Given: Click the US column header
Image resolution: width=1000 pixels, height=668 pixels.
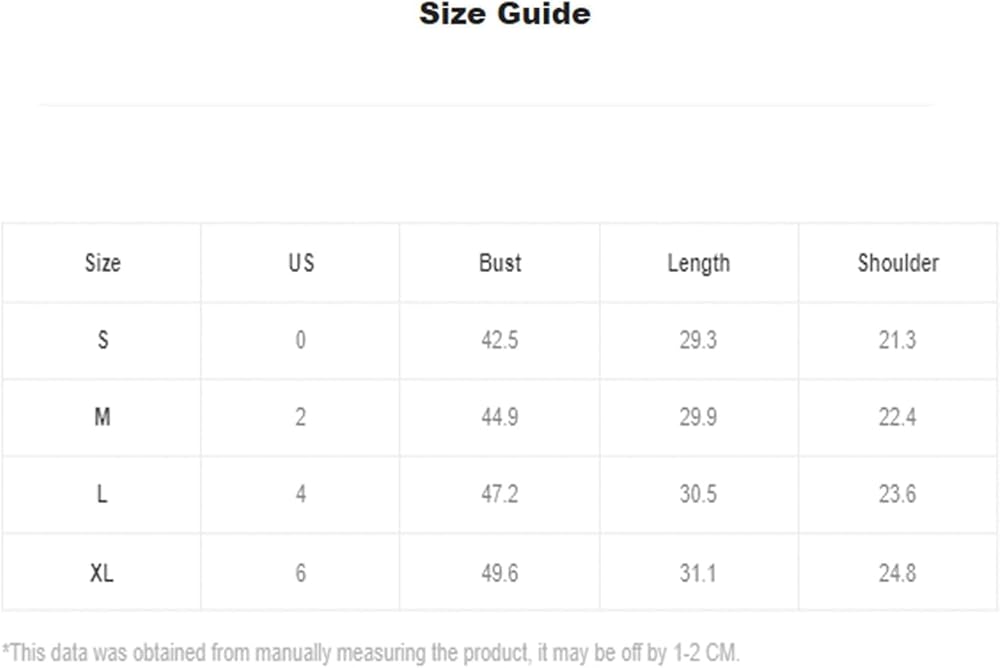Looking at the screenshot, I should pos(300,263).
